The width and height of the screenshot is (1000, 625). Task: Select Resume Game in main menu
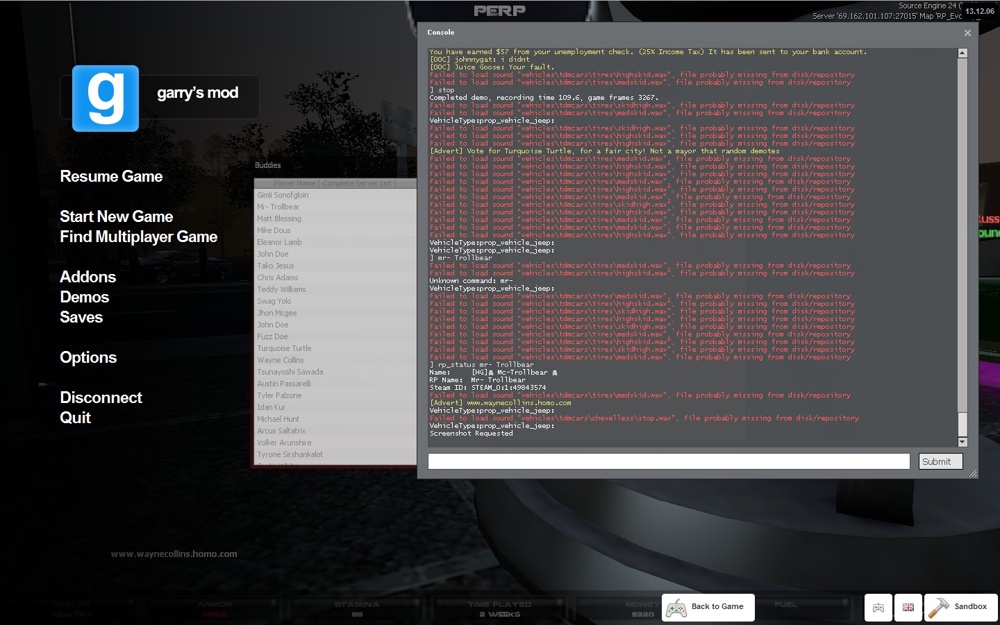[111, 177]
